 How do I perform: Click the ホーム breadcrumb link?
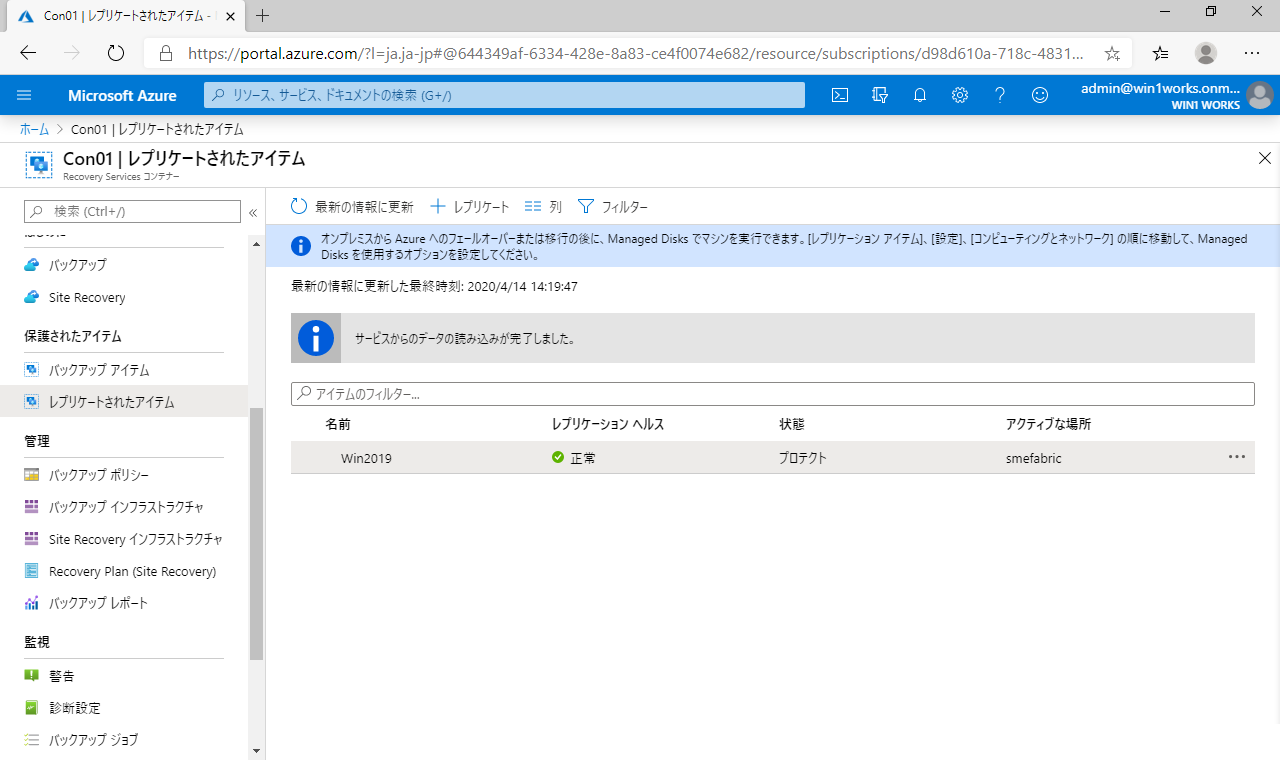pyautogui.click(x=35, y=130)
